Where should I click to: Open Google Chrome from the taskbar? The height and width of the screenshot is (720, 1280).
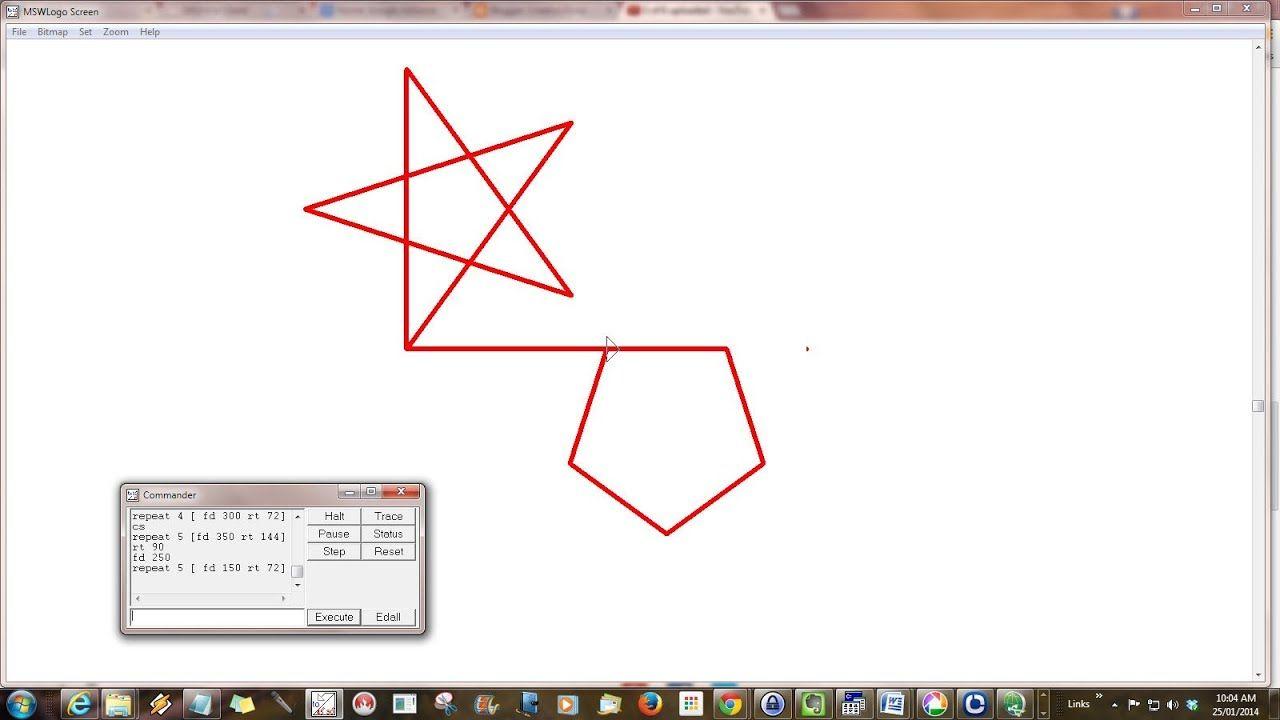pos(731,704)
